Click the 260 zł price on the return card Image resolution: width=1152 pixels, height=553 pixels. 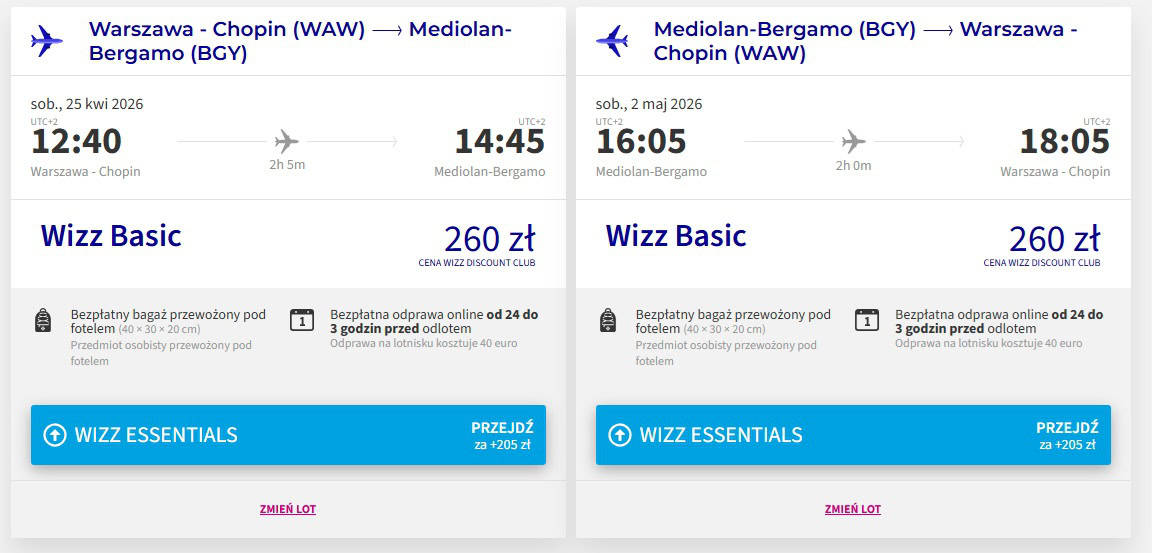[x=1054, y=239]
